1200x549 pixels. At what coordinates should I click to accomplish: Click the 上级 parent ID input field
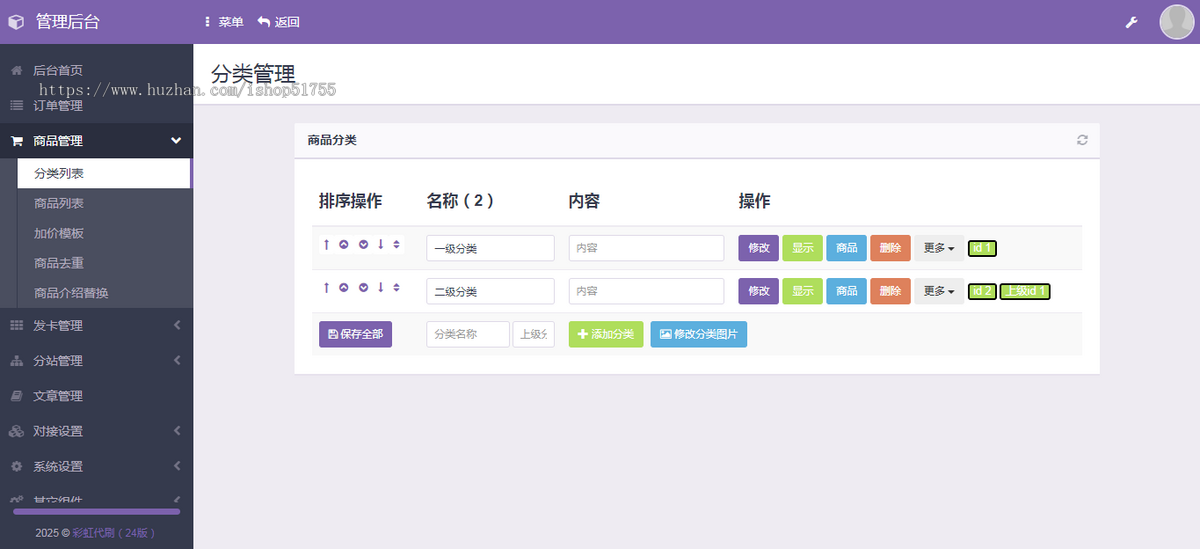[534, 334]
